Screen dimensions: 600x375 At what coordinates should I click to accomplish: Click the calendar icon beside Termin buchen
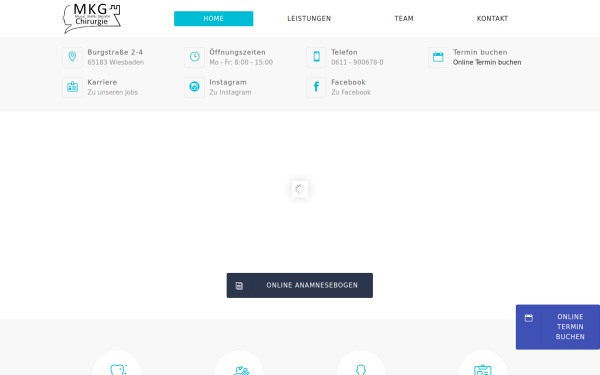point(438,57)
